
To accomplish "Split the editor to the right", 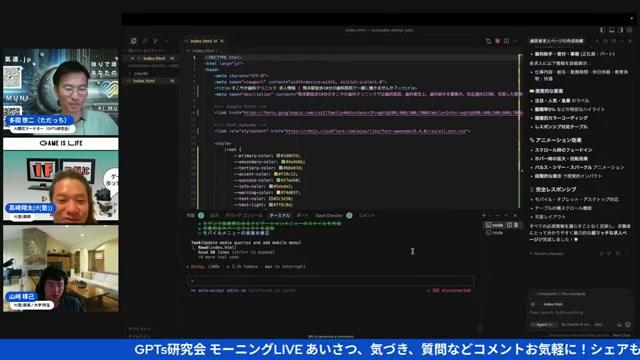I will click(x=507, y=41).
